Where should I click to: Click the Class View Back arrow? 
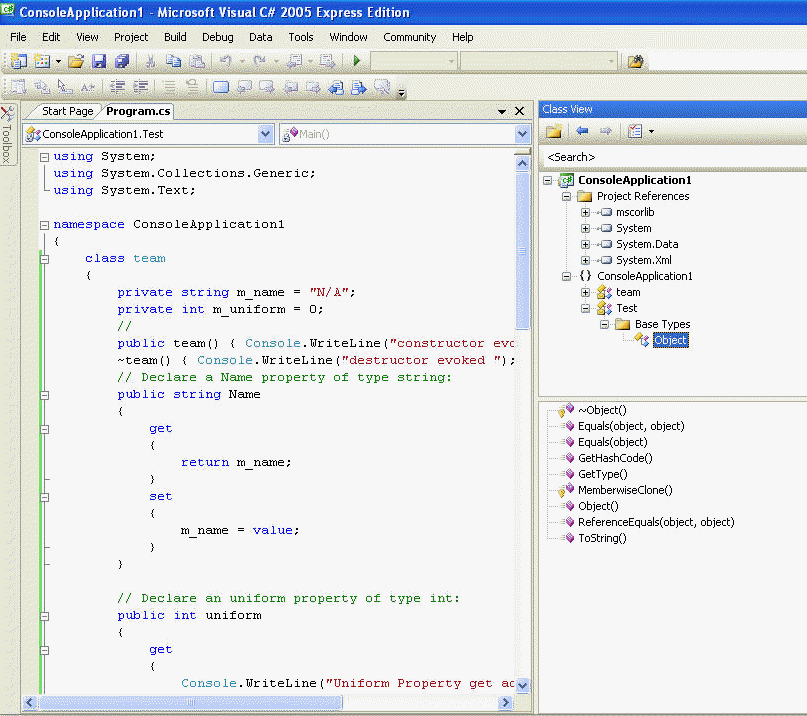581,131
